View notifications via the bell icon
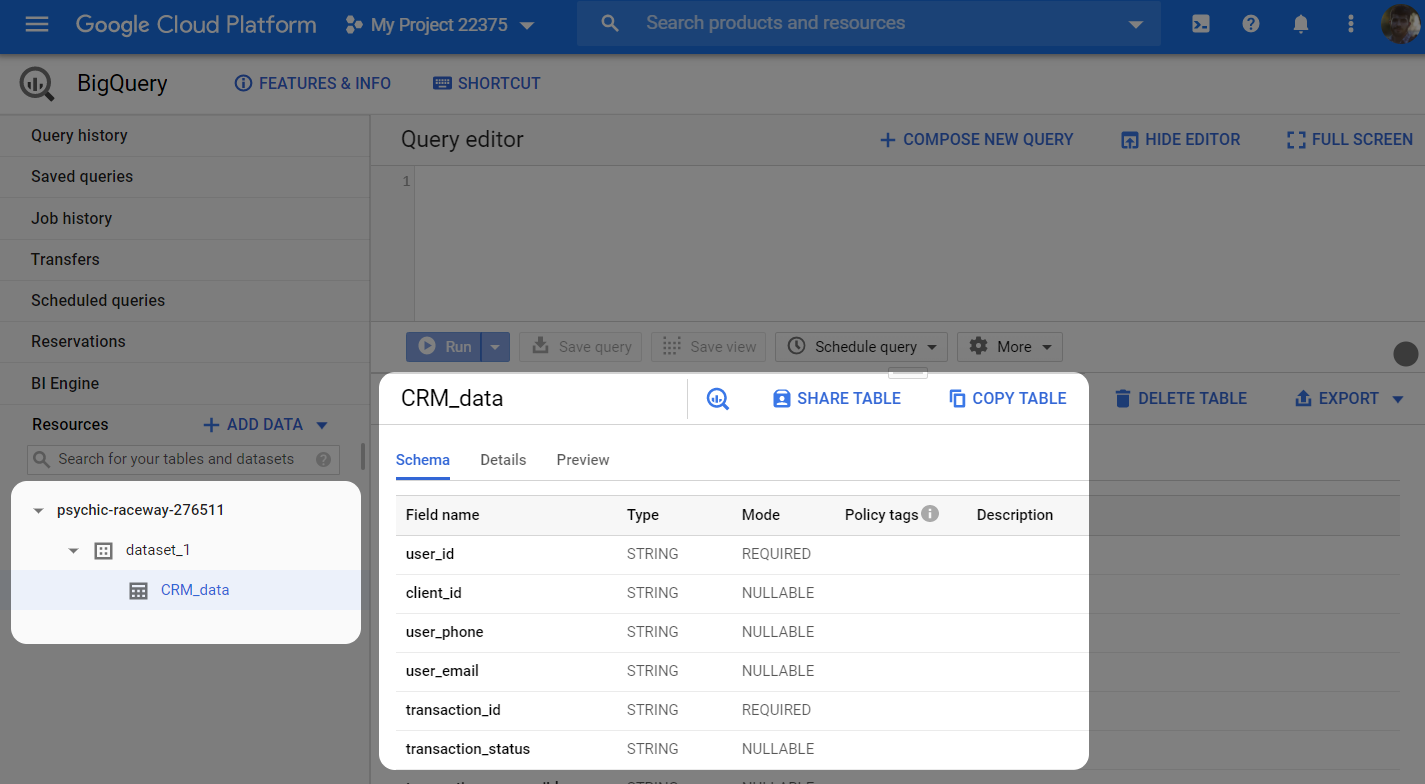 pos(1301,24)
